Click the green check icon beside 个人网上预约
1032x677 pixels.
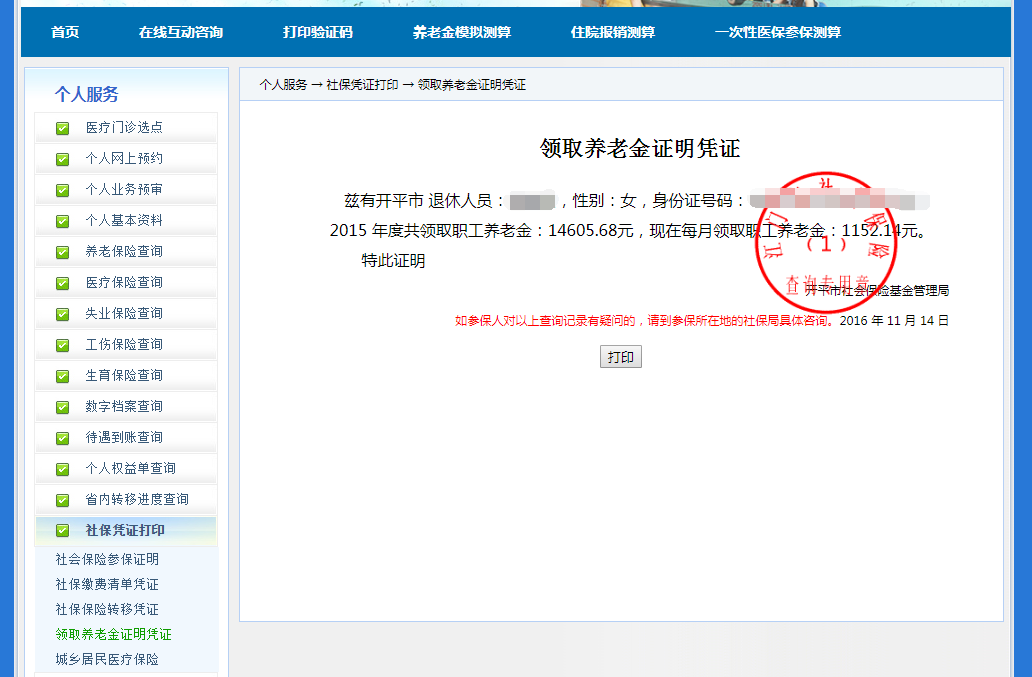coord(63,159)
